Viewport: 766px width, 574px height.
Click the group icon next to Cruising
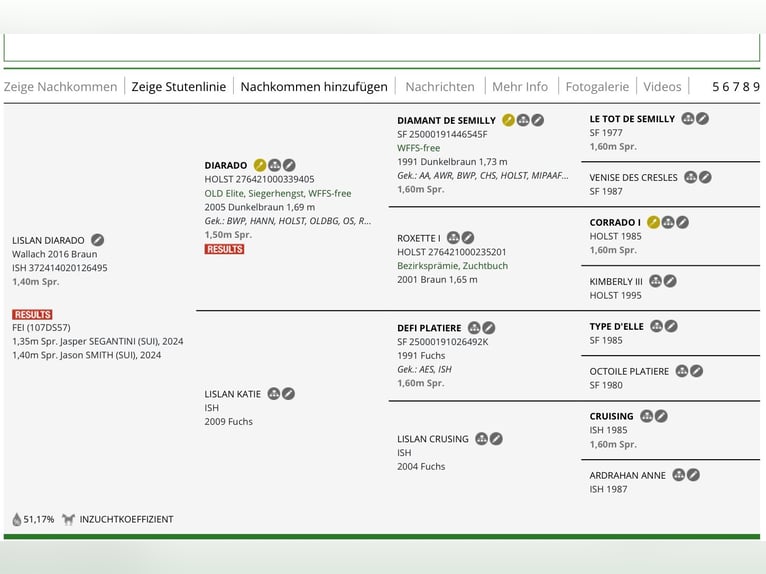(x=646, y=416)
